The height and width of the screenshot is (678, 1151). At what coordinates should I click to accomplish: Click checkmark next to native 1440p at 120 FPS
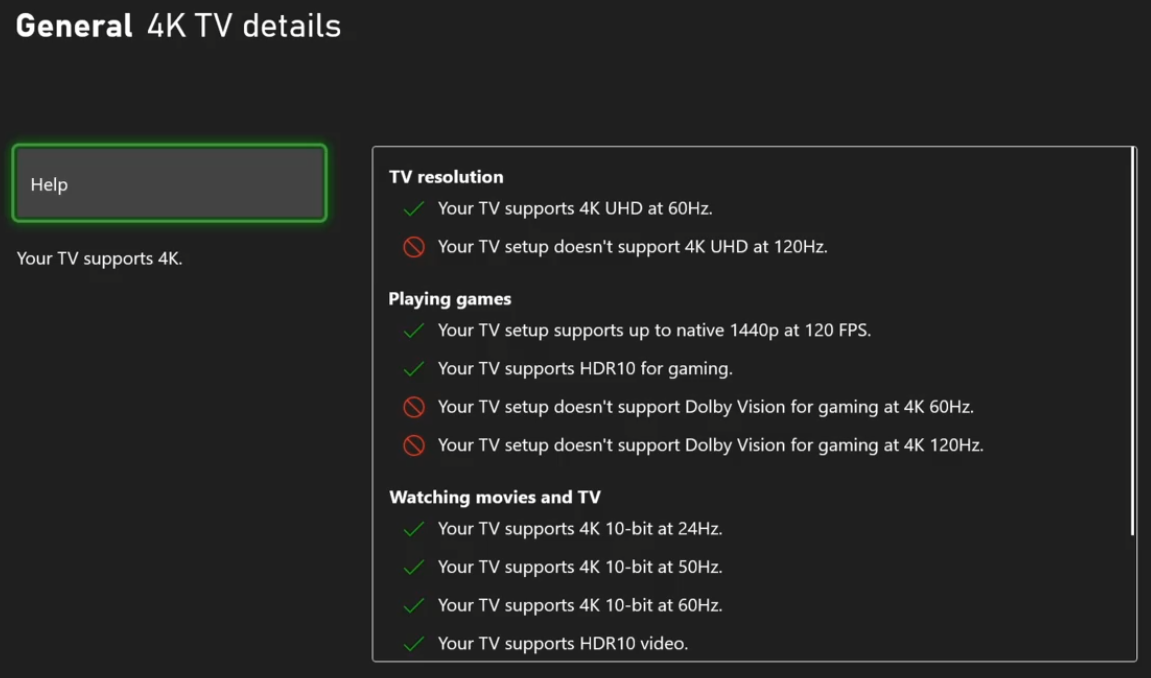pos(413,331)
